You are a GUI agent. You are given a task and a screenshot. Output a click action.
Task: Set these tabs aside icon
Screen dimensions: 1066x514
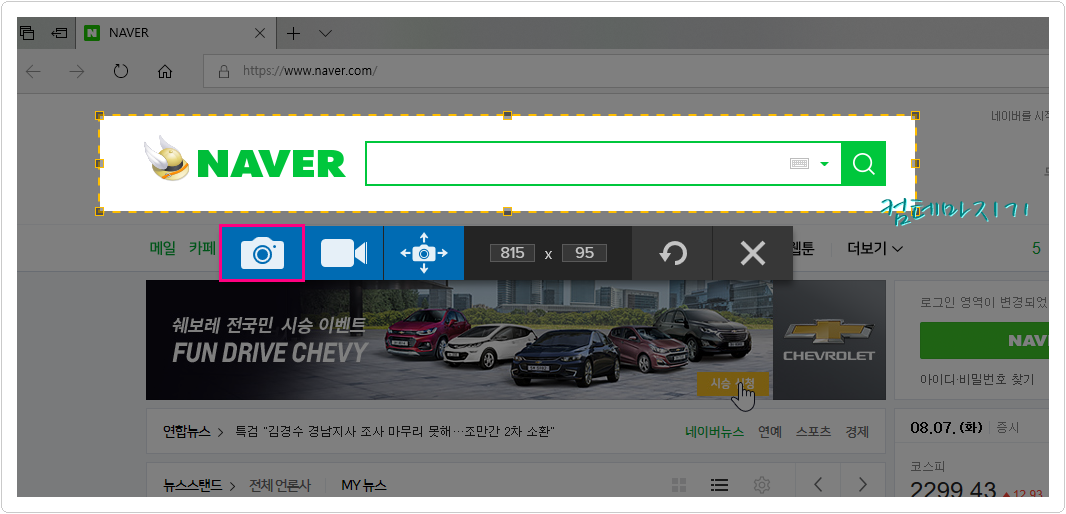pyautogui.click(x=59, y=32)
